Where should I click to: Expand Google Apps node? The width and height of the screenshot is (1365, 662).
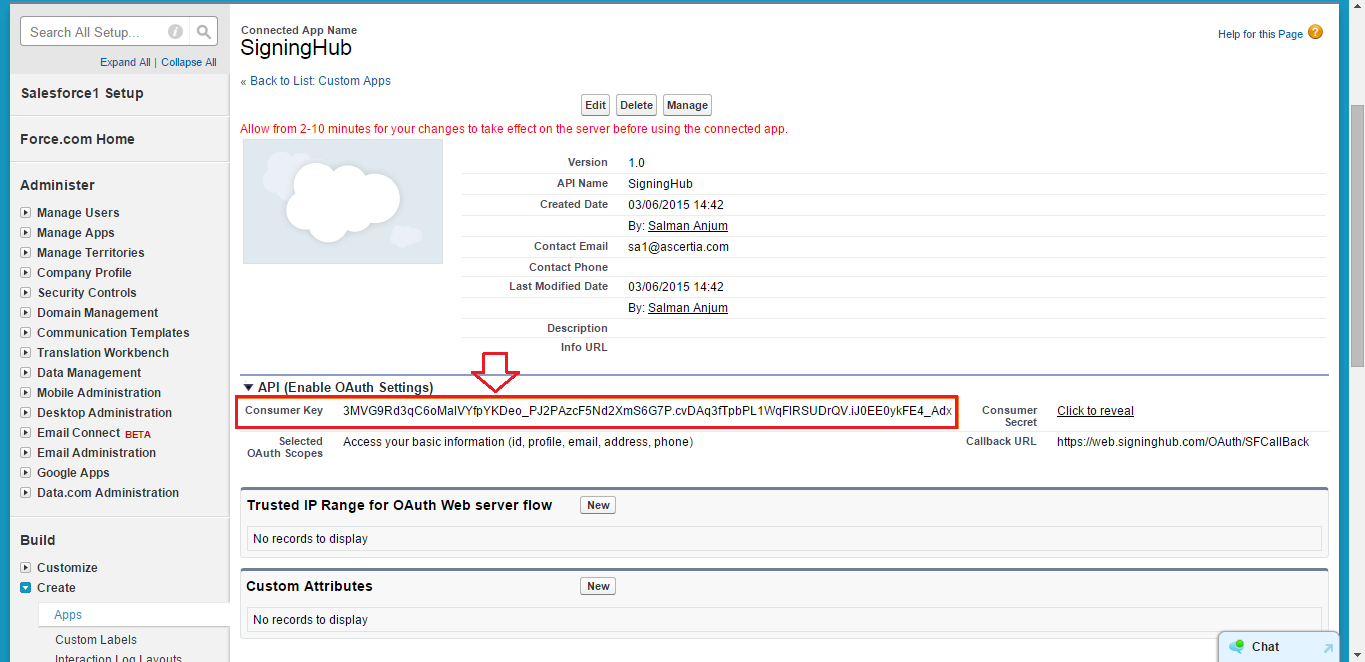tap(26, 473)
